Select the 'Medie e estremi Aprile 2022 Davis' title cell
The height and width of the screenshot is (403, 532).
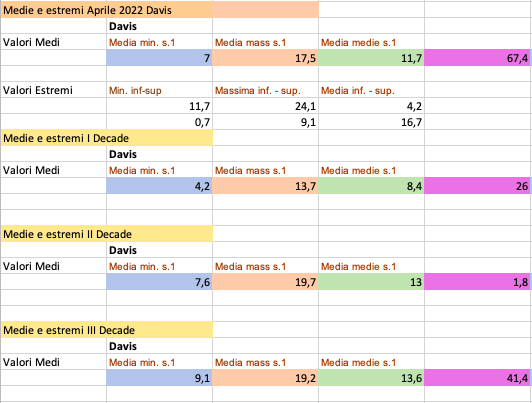pyautogui.click(x=107, y=10)
